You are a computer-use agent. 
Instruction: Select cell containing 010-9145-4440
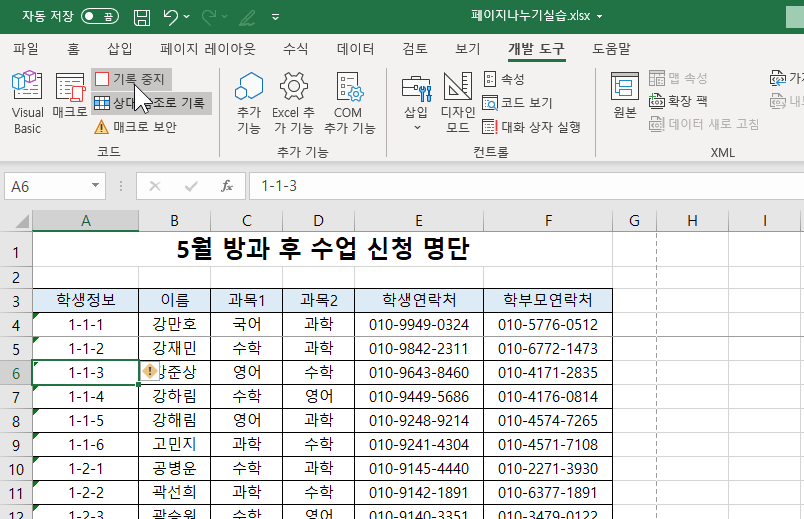[418, 469]
